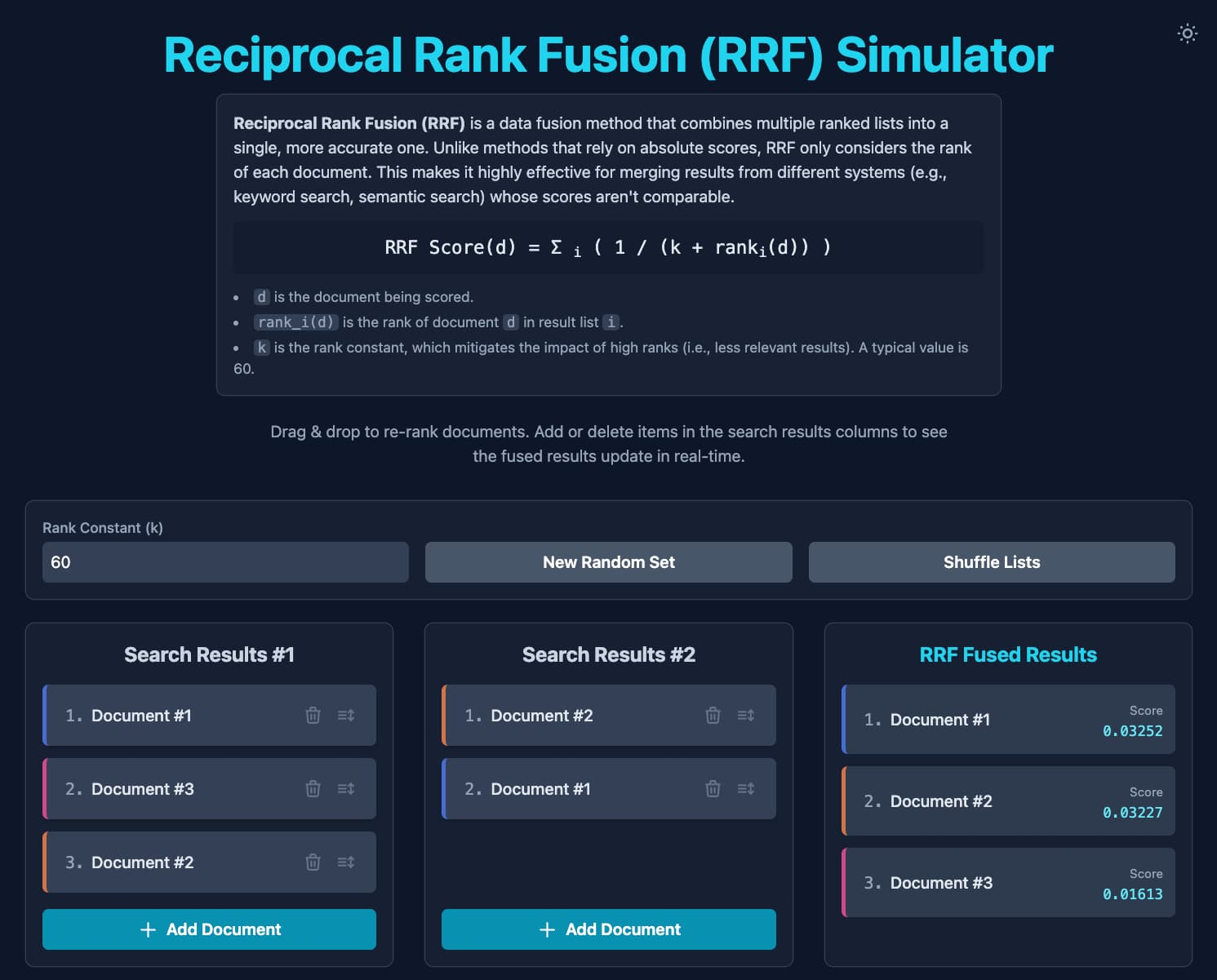Delete Document #2 from Search Results #2
The width and height of the screenshot is (1217, 980).
[713, 716]
